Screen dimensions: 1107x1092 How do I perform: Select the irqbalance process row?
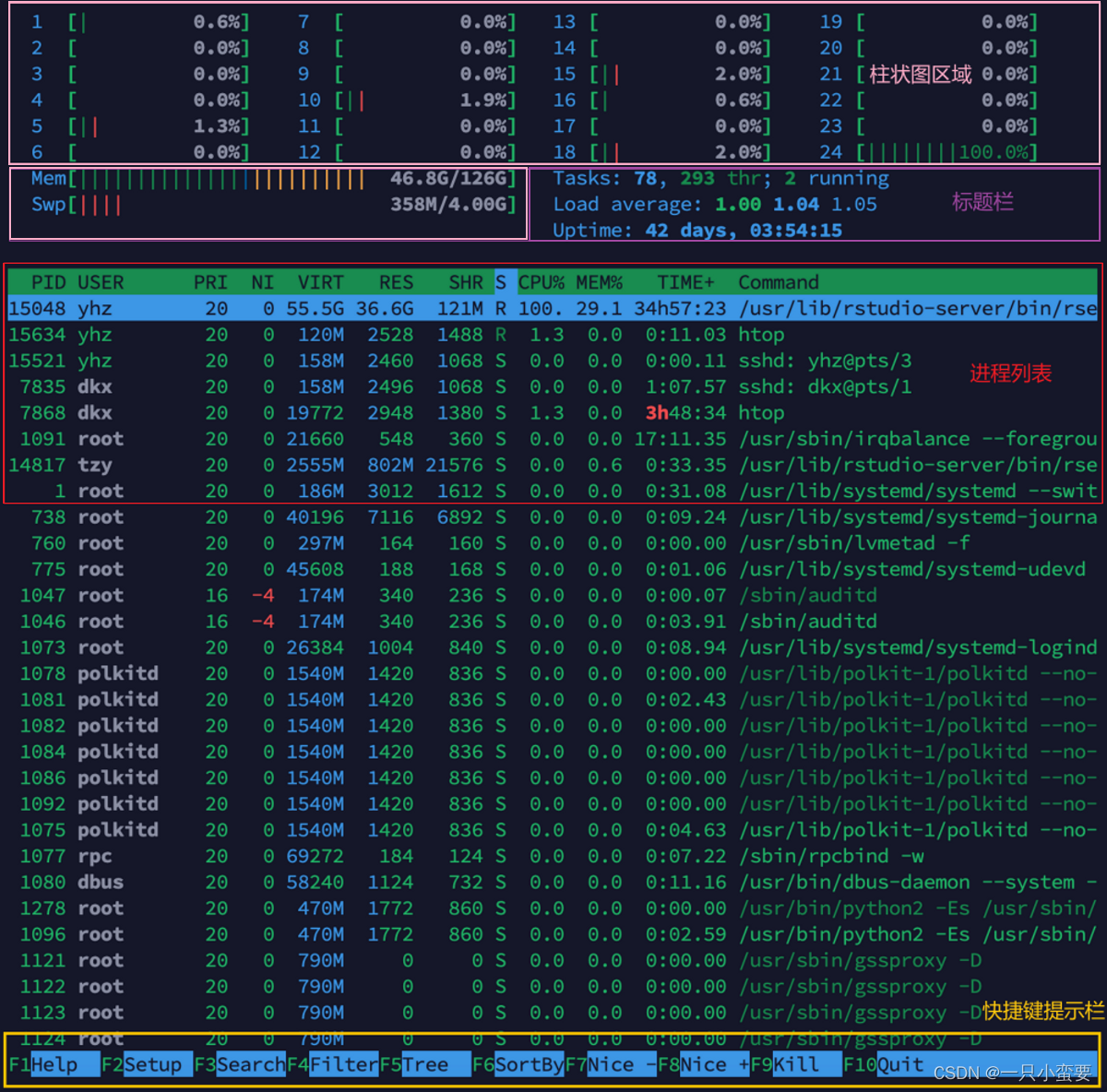click(553, 439)
